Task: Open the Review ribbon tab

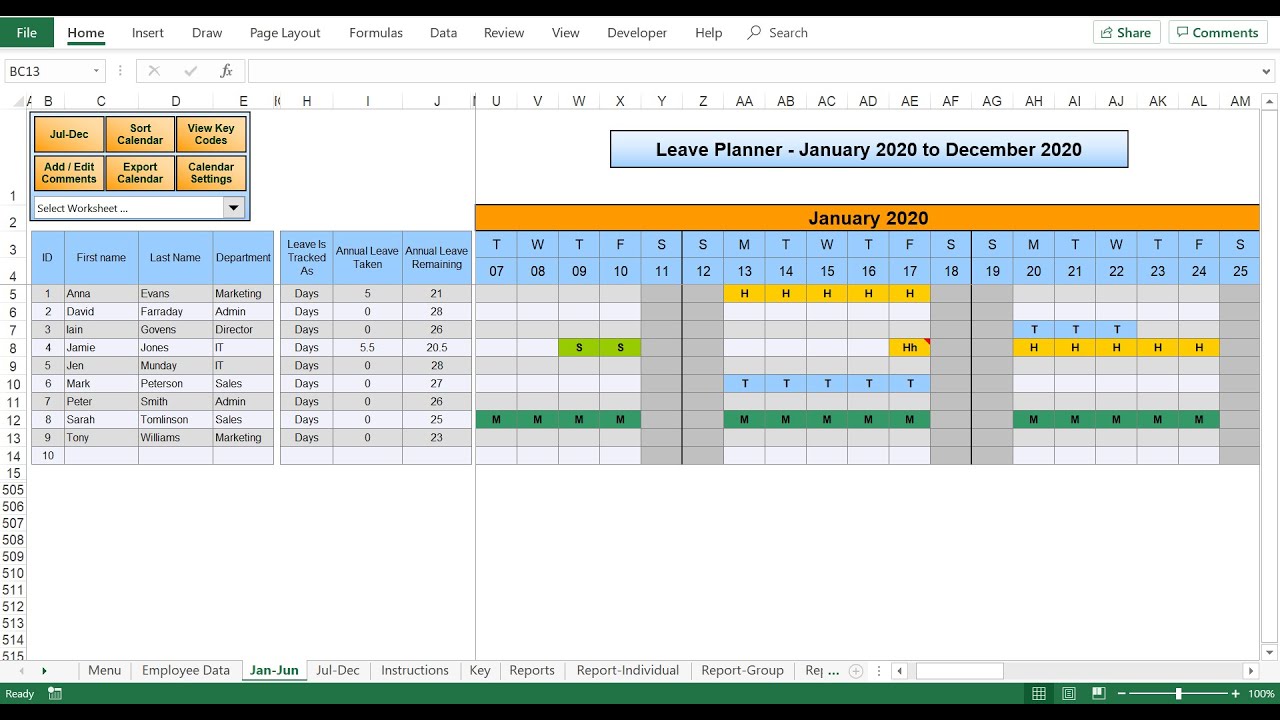Action: click(504, 33)
